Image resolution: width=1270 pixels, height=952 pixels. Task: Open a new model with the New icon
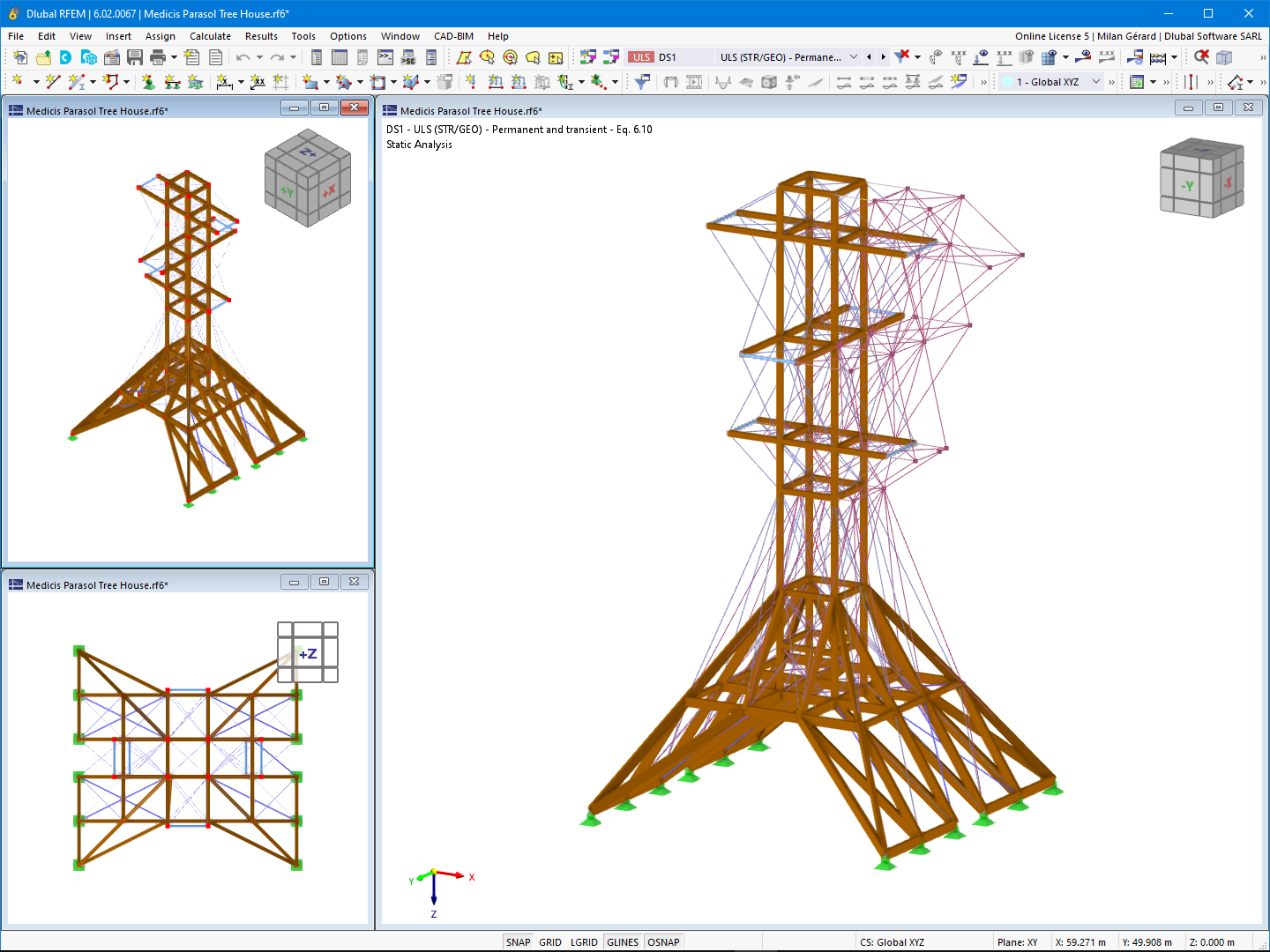19,56
